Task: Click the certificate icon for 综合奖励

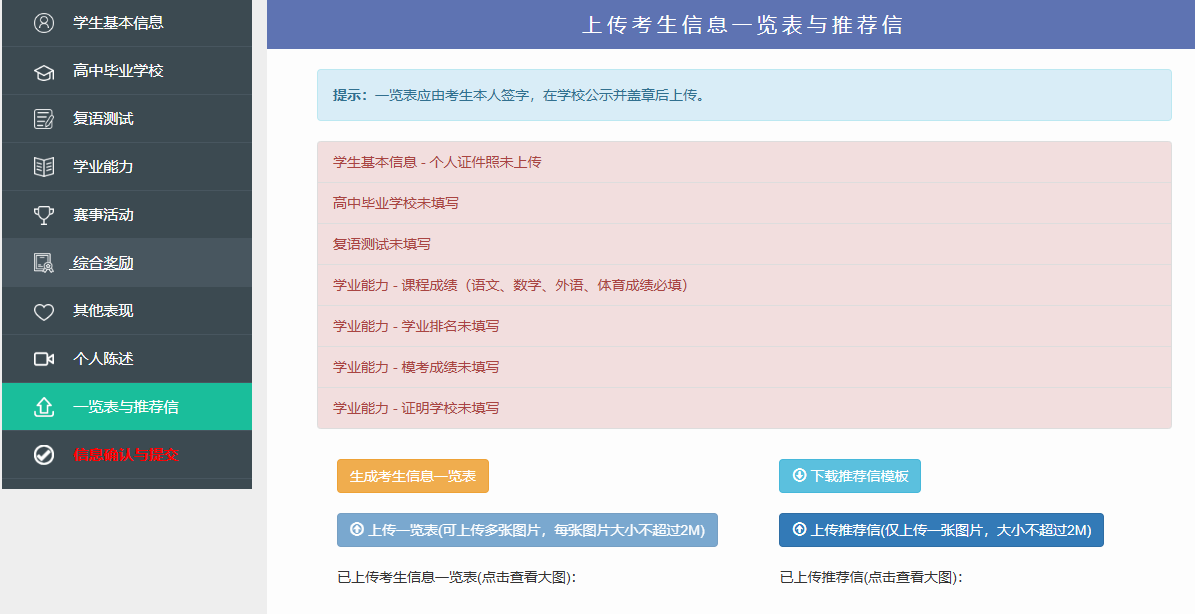Action: 44,263
